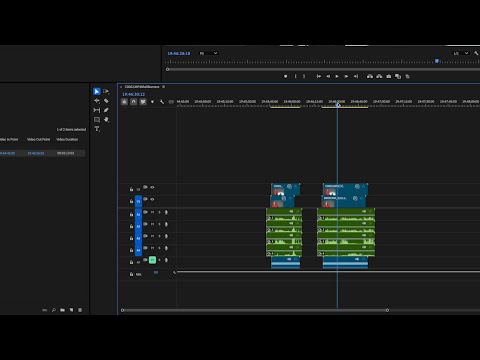The image size is (480, 360).
Task: Step forward one frame
Action: (346, 76)
